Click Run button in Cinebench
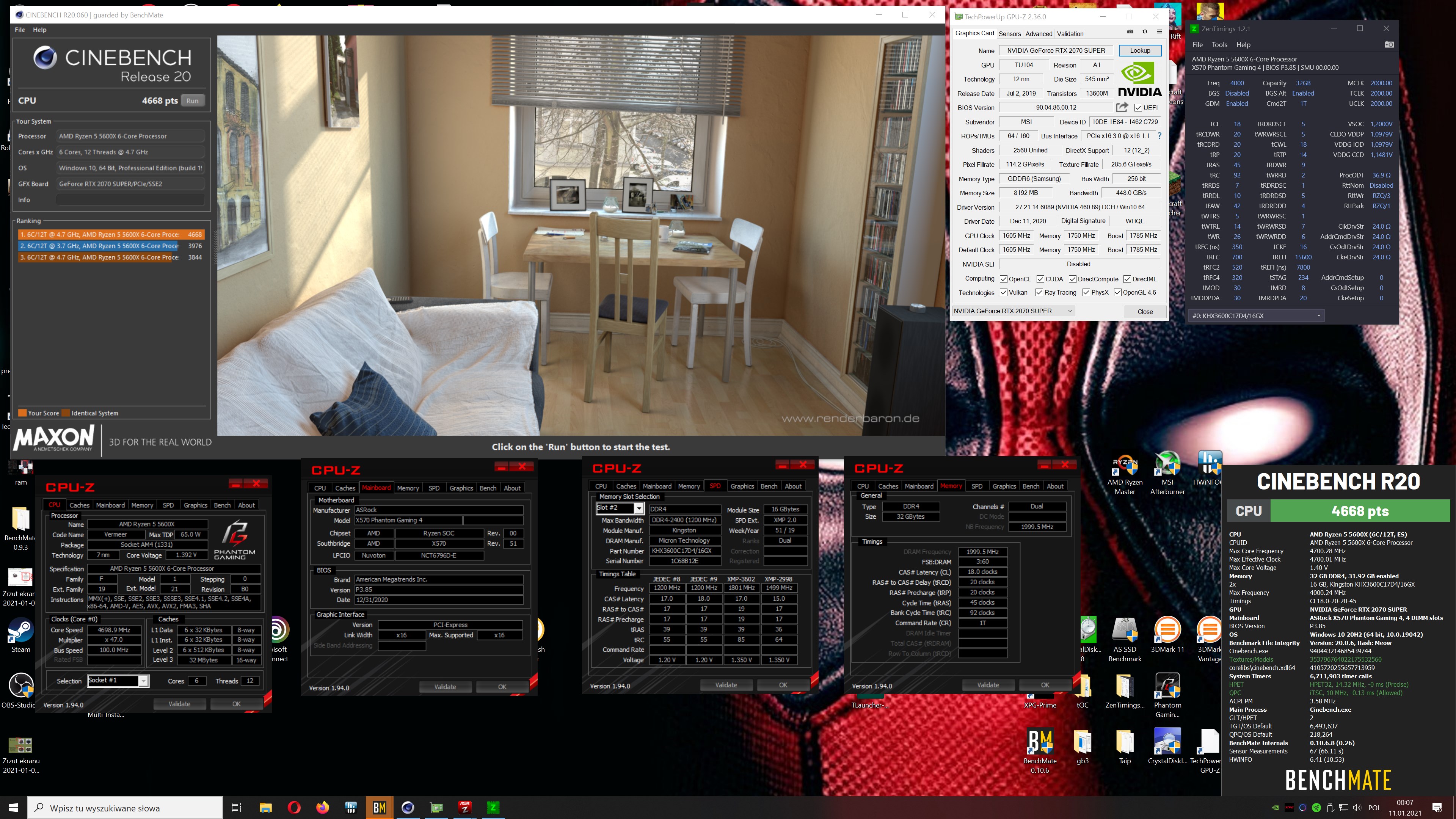The image size is (1456, 819). (x=193, y=100)
